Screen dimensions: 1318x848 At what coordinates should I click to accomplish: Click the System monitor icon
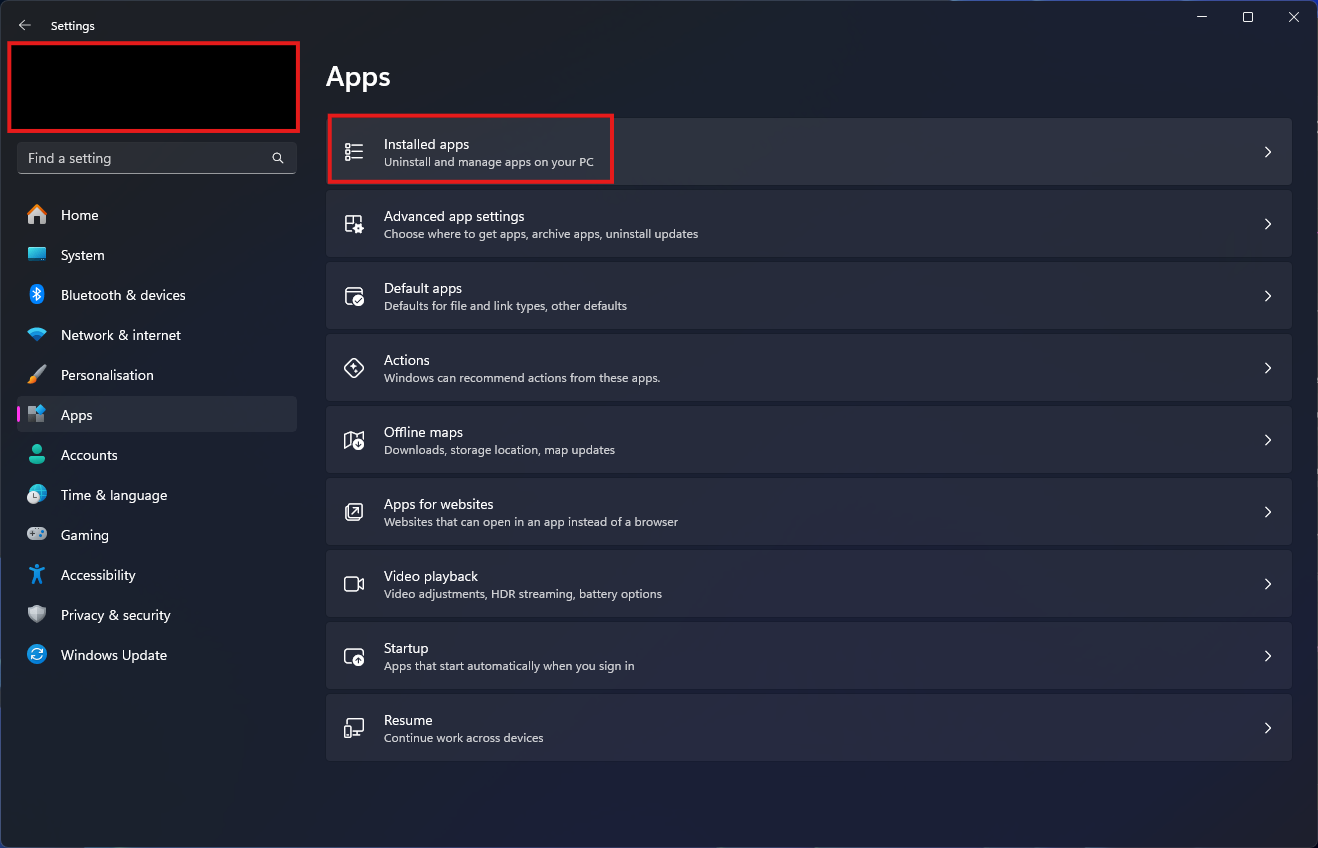pyautogui.click(x=37, y=255)
